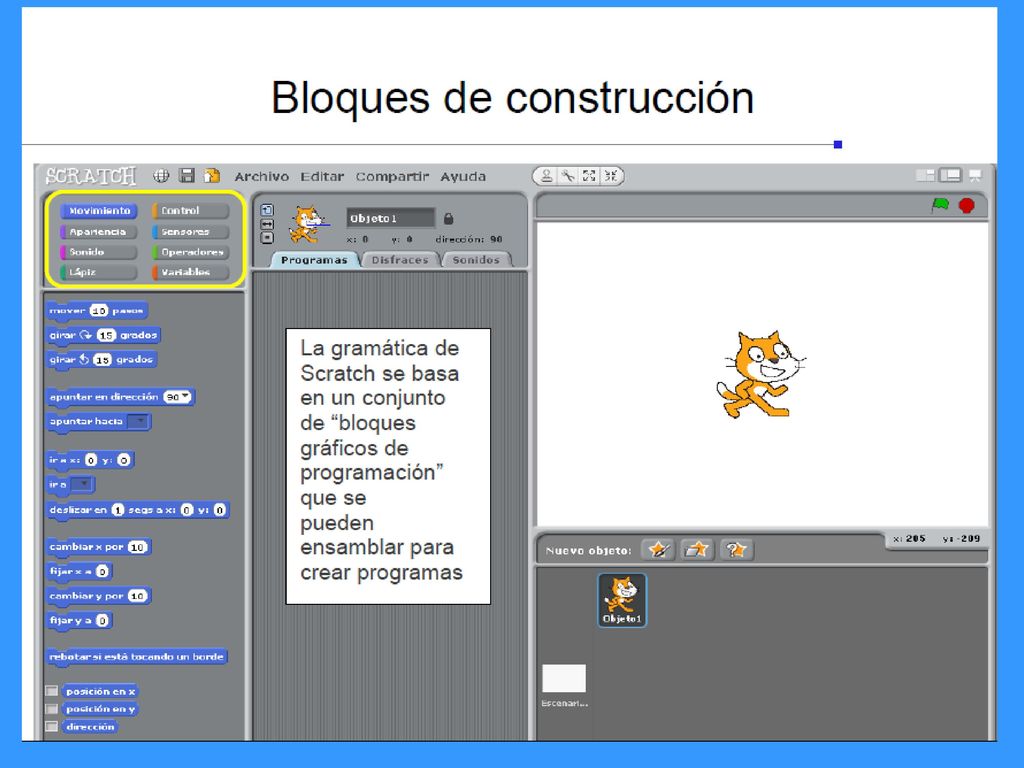Viewport: 1024px width, 768px height.
Task: Select the scissors delete tool
Action: coord(568,176)
